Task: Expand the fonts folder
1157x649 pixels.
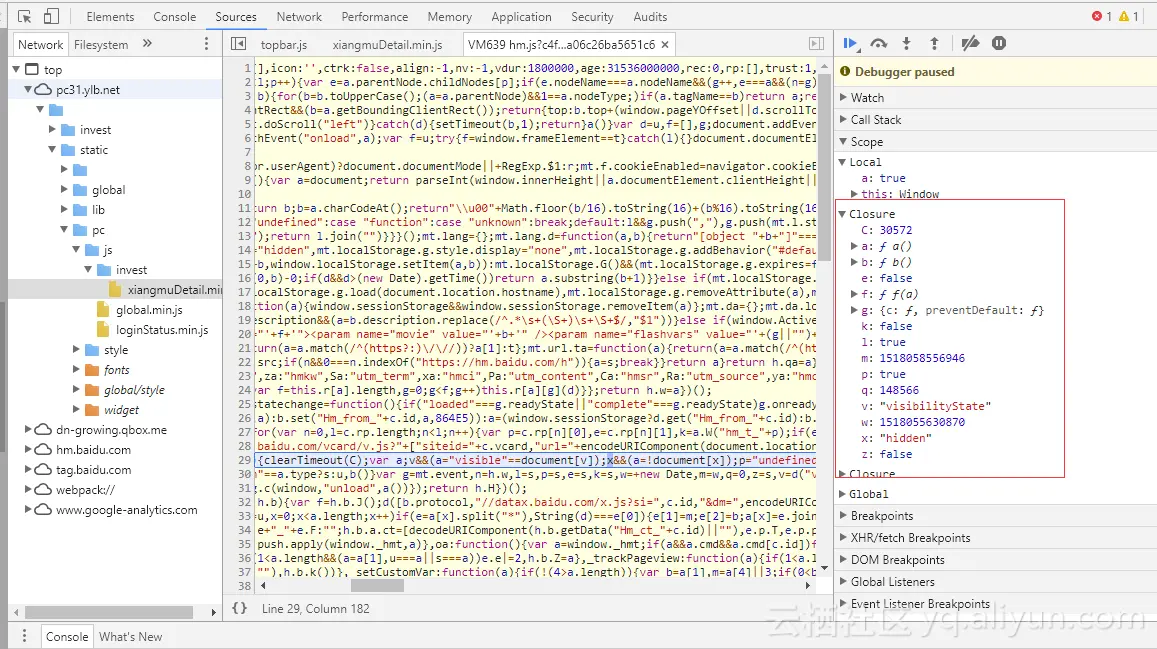Action: point(76,369)
